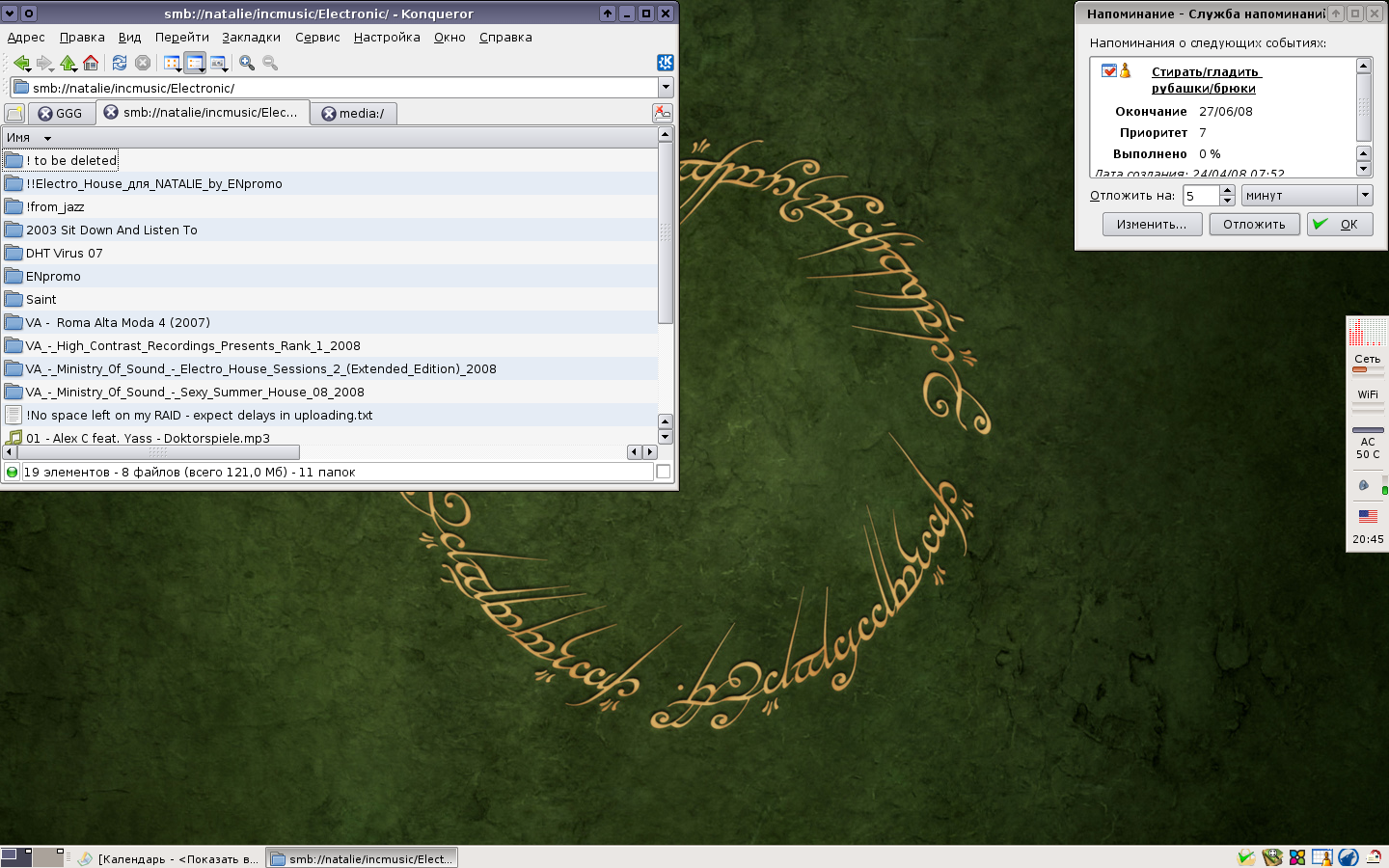Screen dimensions: 1389x868
Task: Click the greyed forward arrow in Konqueror
Action: [44, 63]
